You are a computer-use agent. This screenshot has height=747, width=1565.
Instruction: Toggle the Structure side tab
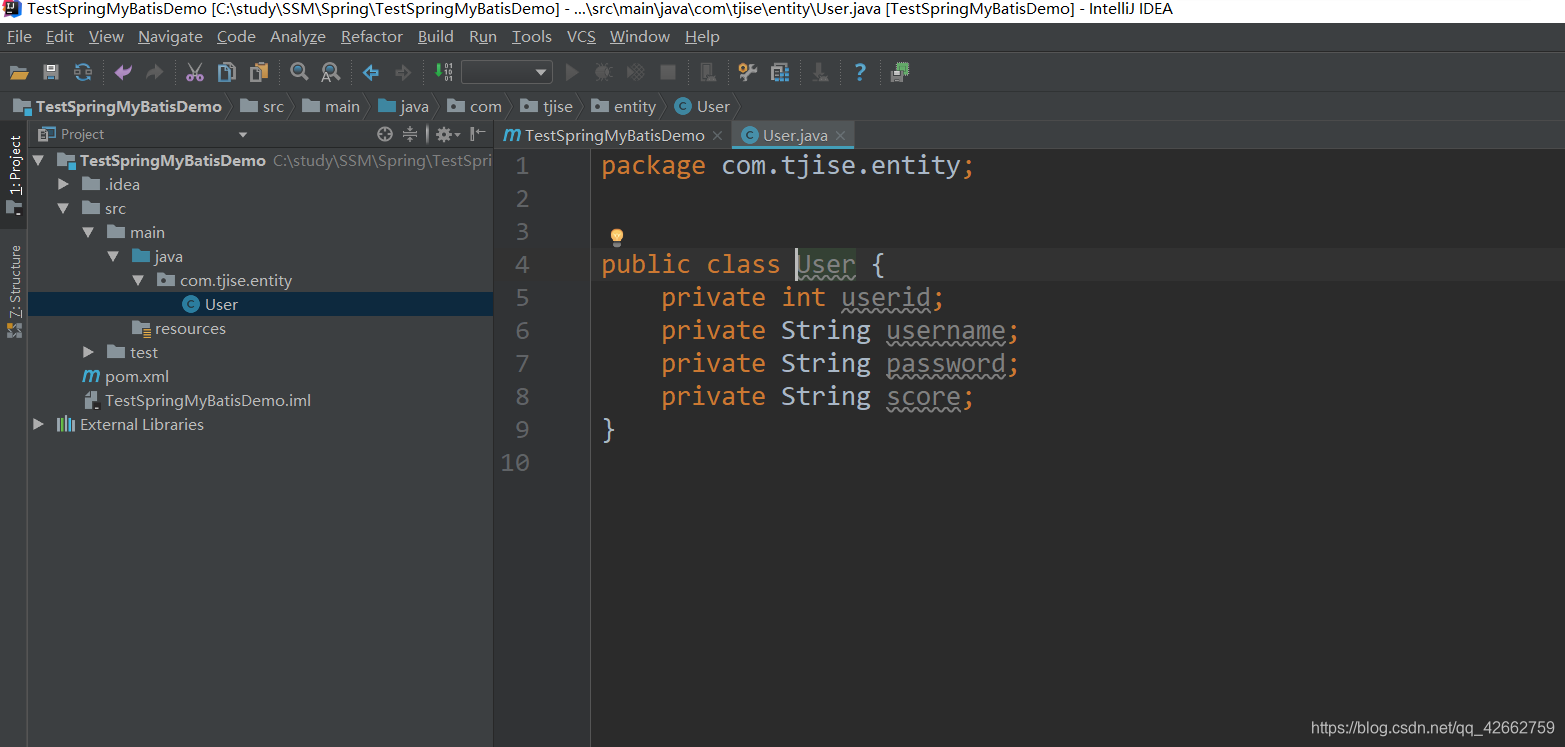click(x=14, y=290)
